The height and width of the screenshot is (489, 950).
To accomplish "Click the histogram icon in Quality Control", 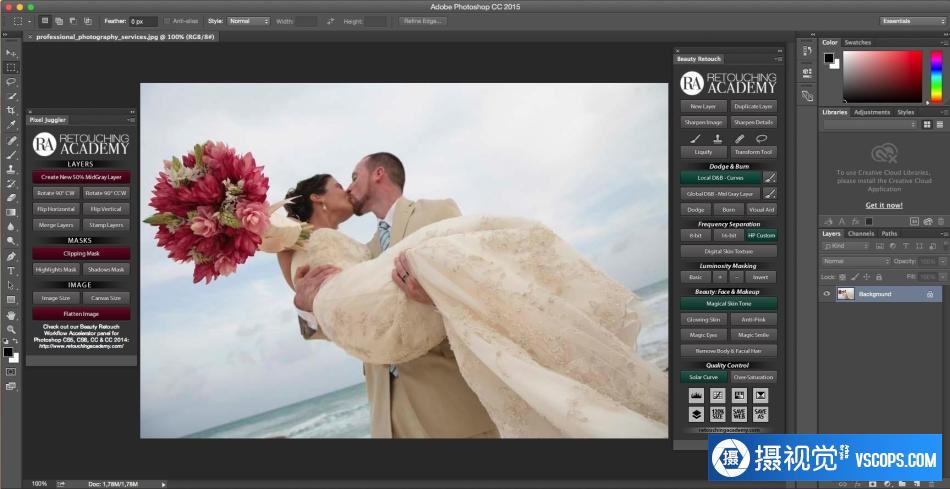I will pyautogui.click(x=697, y=396).
